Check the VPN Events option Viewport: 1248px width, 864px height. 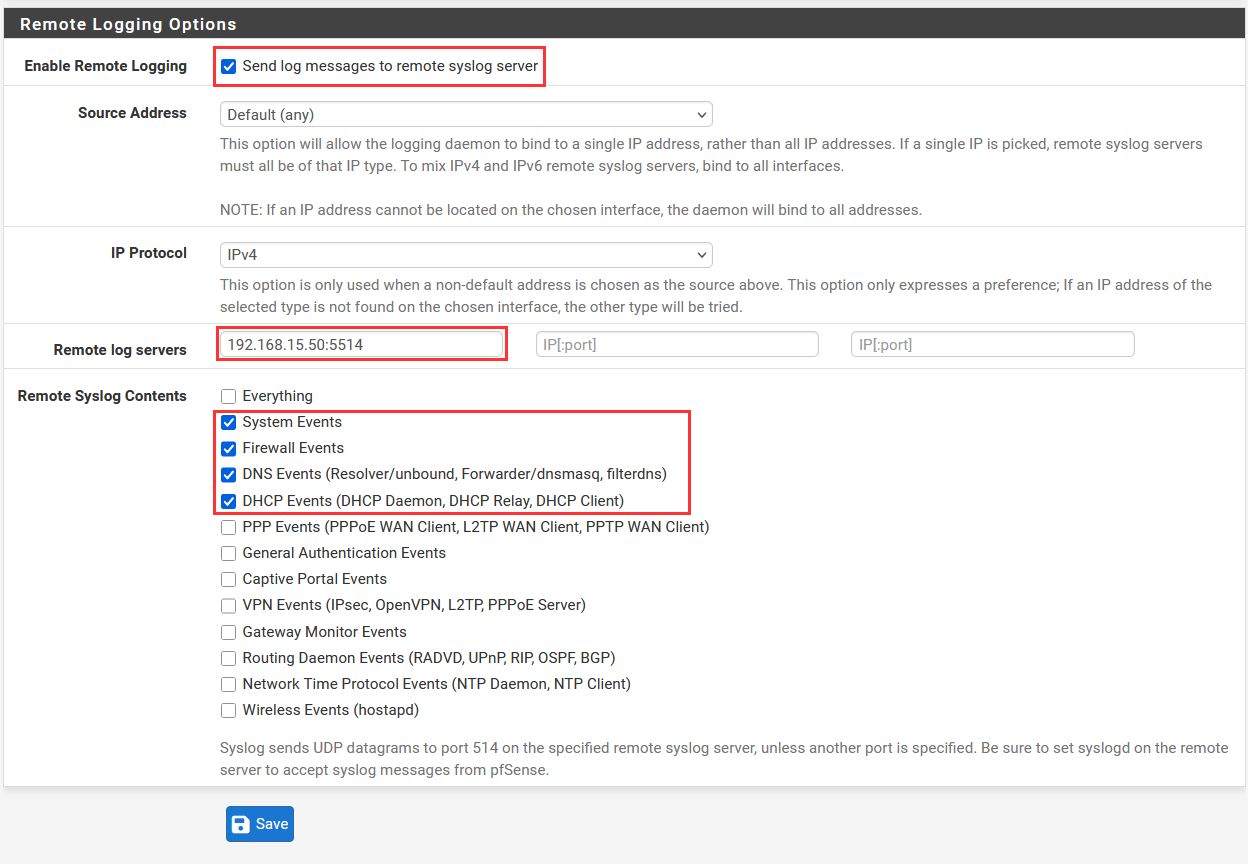(229, 606)
